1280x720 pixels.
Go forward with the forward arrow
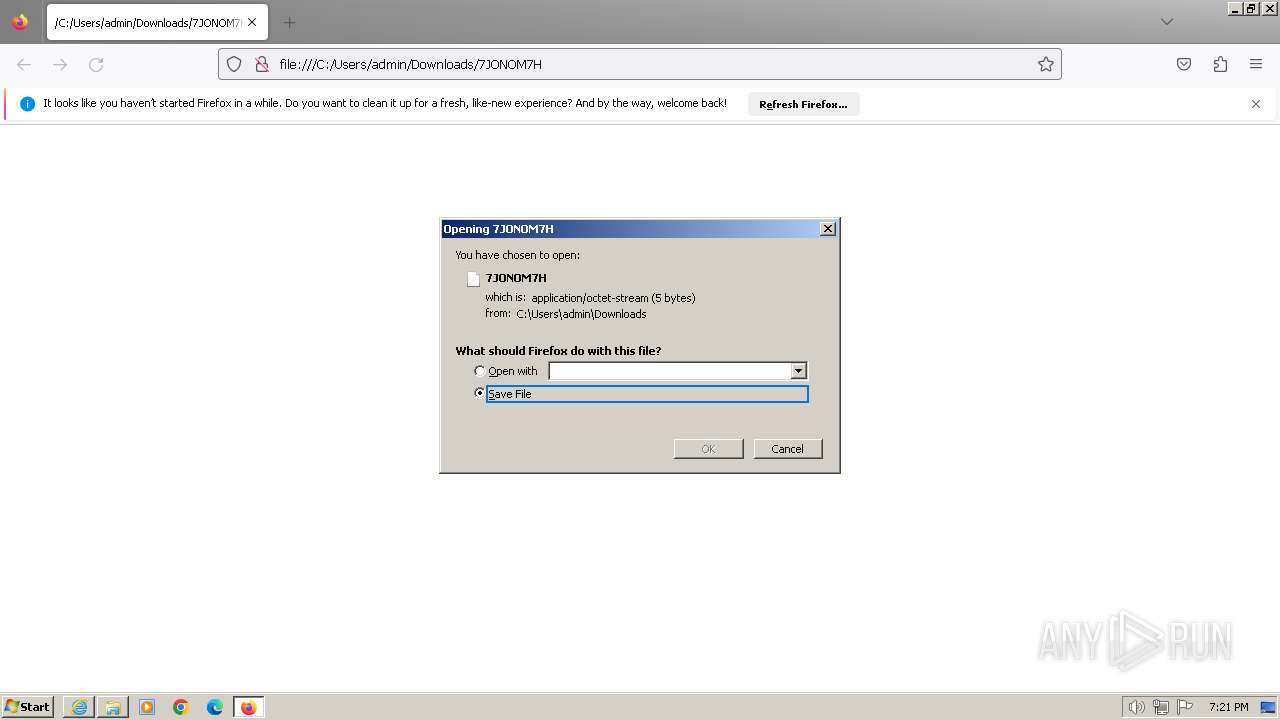(60, 64)
